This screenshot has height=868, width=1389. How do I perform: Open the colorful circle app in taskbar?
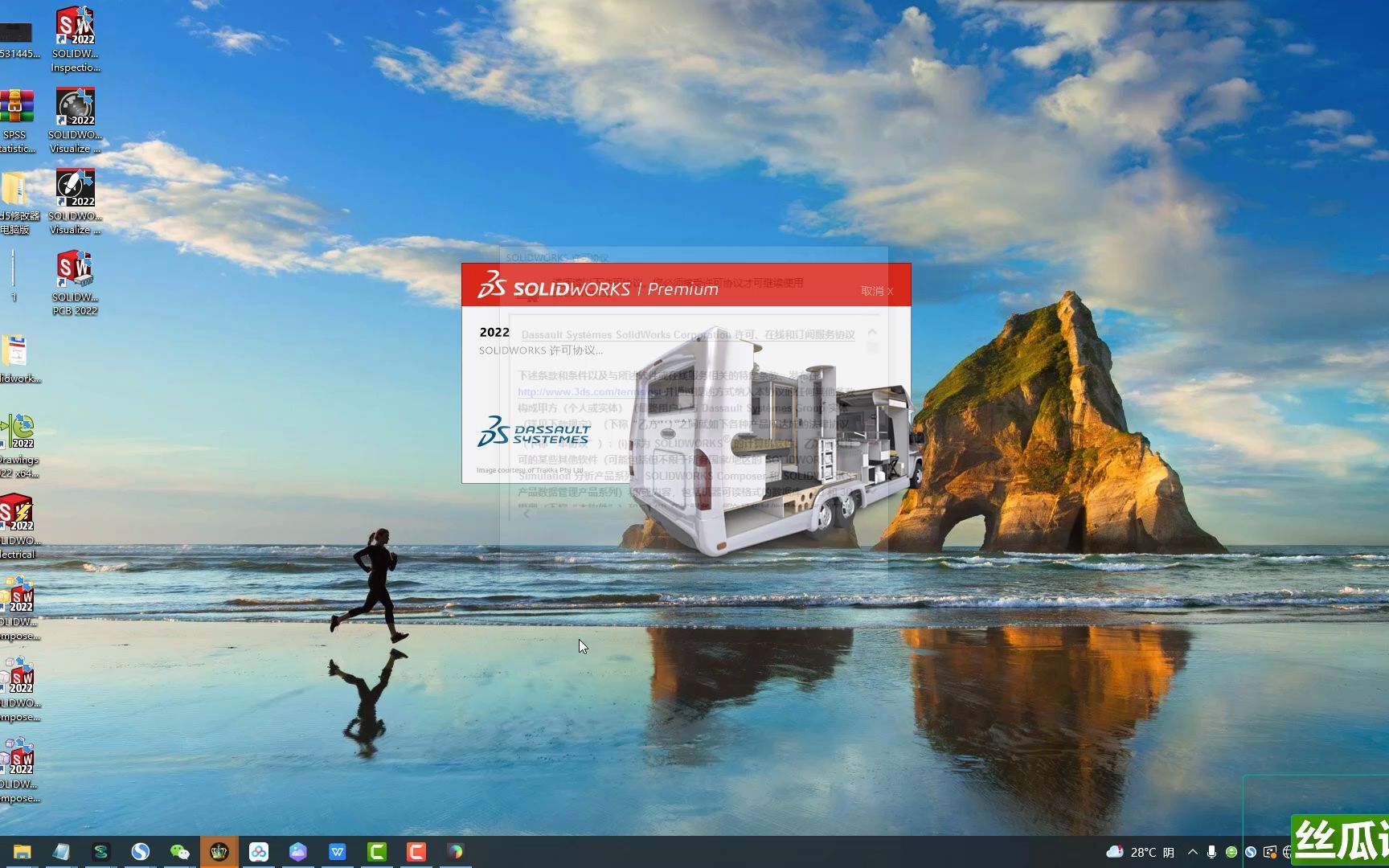click(x=456, y=852)
